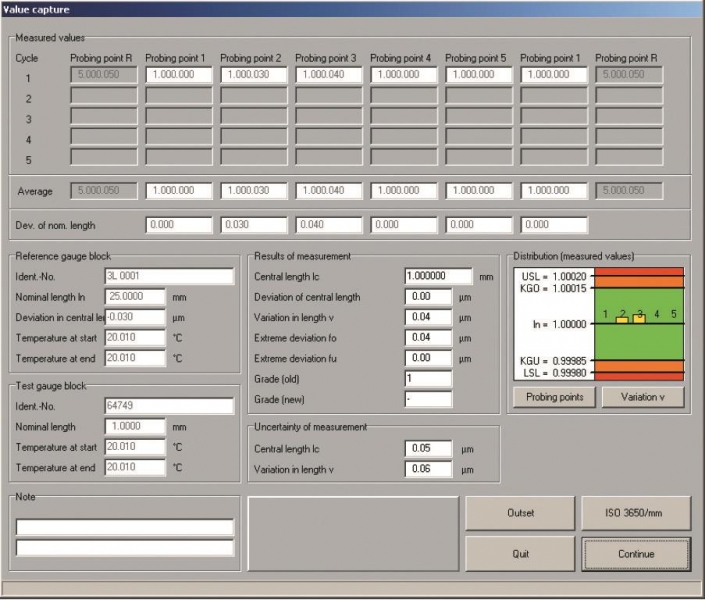This screenshot has width=705, height=600.
Task: Show the Variation v distribution
Action: point(643,397)
